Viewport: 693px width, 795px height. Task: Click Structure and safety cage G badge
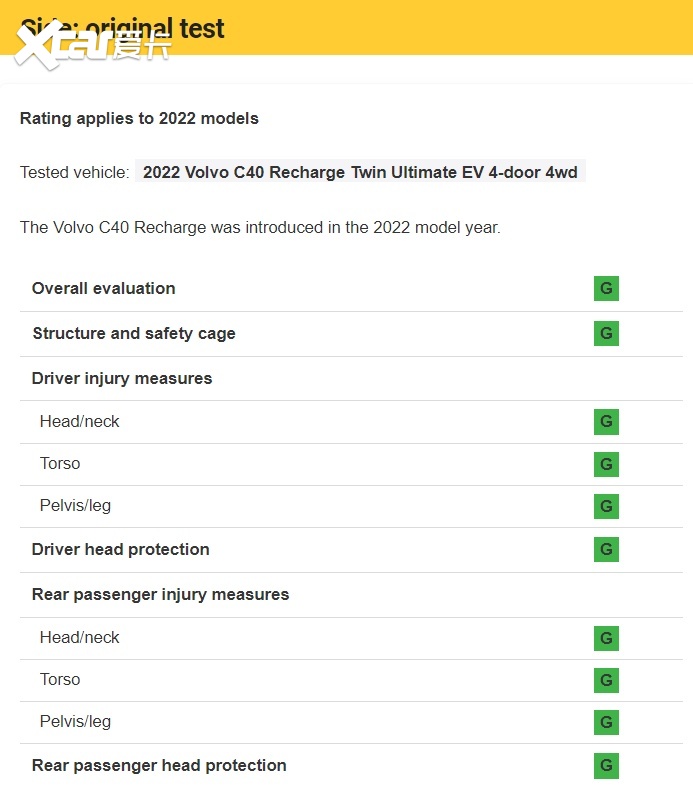pyautogui.click(x=606, y=334)
